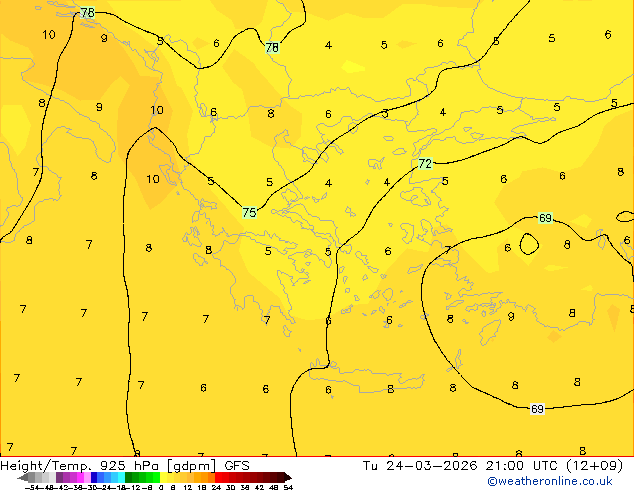The image size is (634, 490).
Task: Select the 'Tu 24-03-2026 21:00 UTC (12+09)' timestamp
Action: pos(493,466)
